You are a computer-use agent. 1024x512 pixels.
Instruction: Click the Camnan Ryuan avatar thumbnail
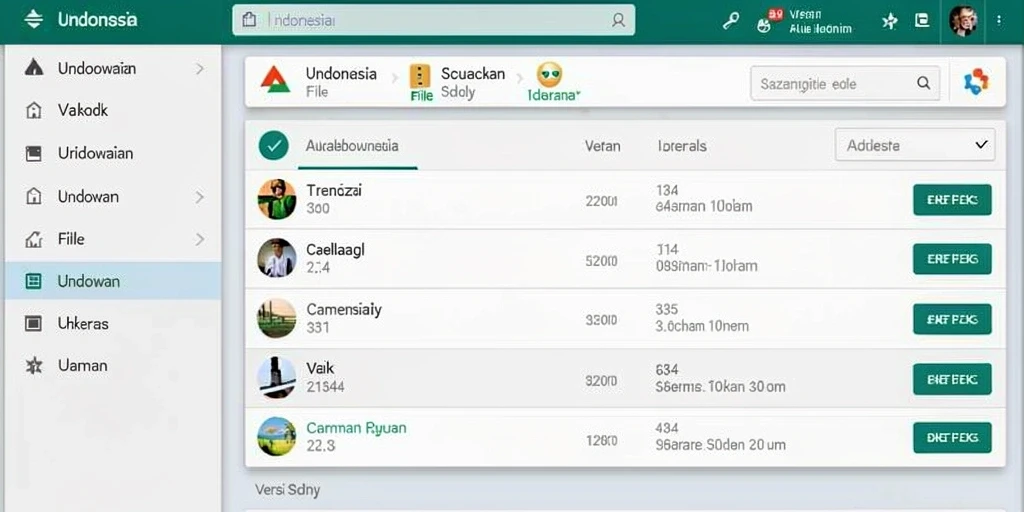coord(277,436)
